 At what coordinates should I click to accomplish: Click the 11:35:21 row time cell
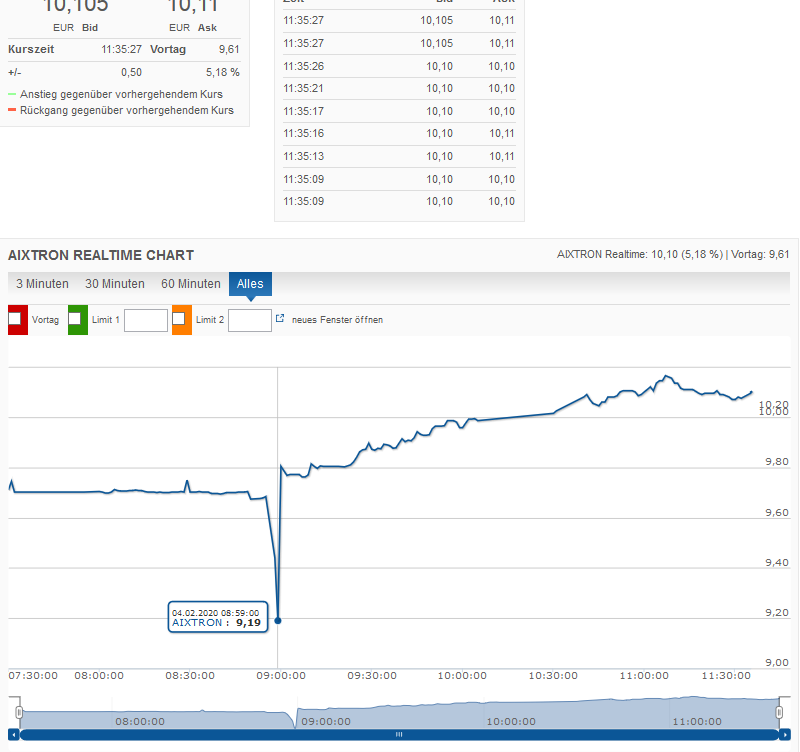(x=304, y=89)
